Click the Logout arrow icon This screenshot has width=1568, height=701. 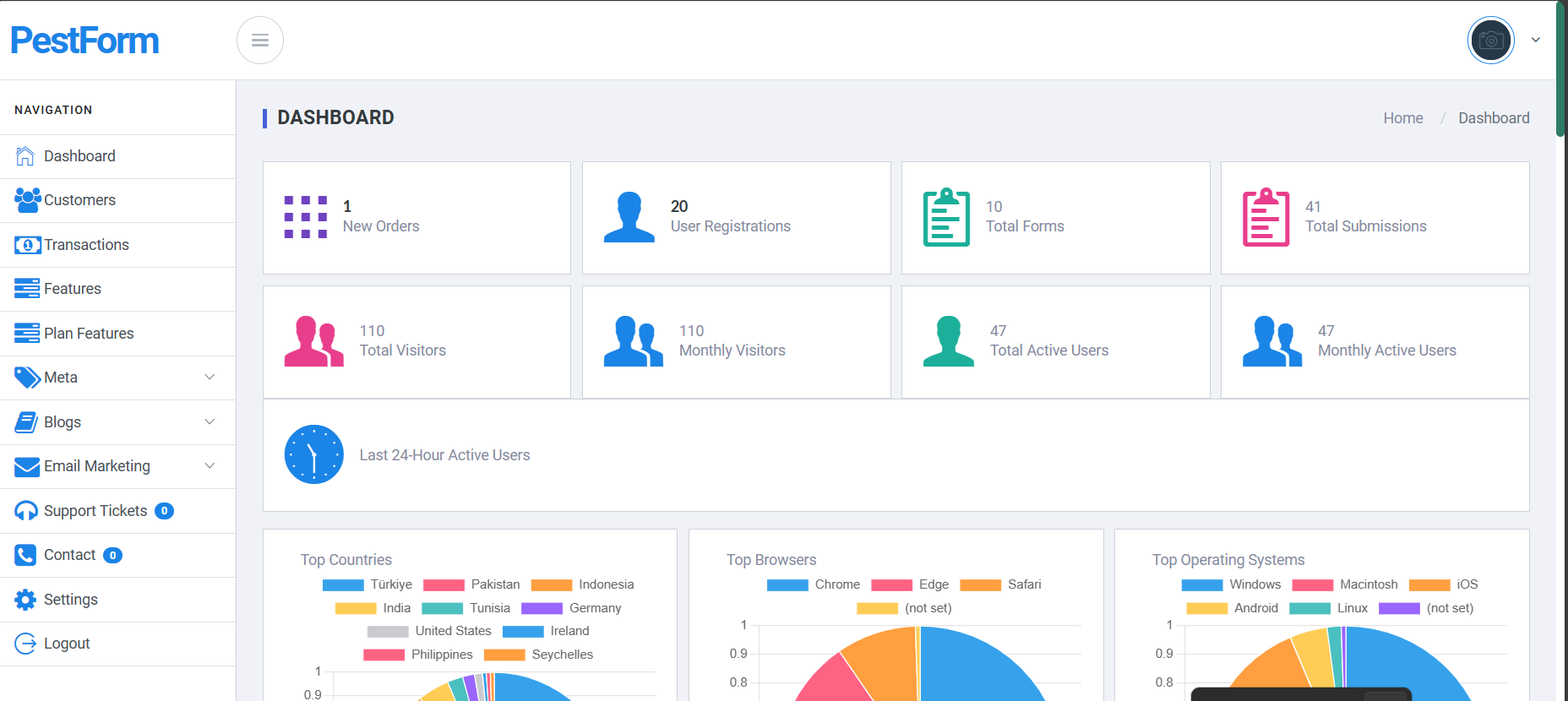click(25, 644)
